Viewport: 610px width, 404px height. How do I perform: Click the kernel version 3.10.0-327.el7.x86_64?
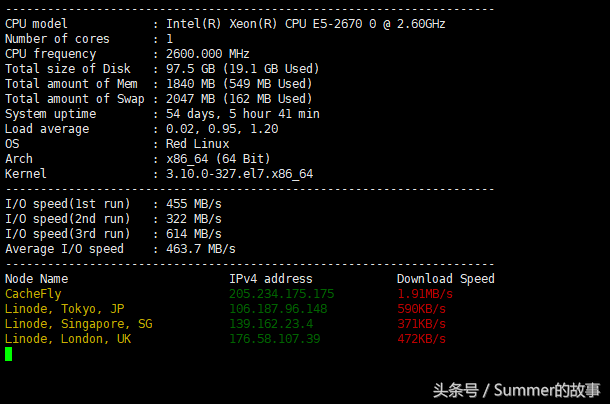(x=240, y=174)
